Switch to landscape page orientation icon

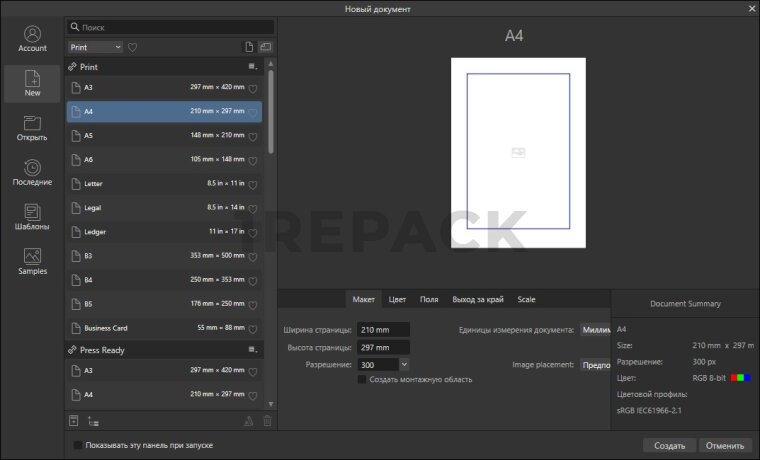265,47
